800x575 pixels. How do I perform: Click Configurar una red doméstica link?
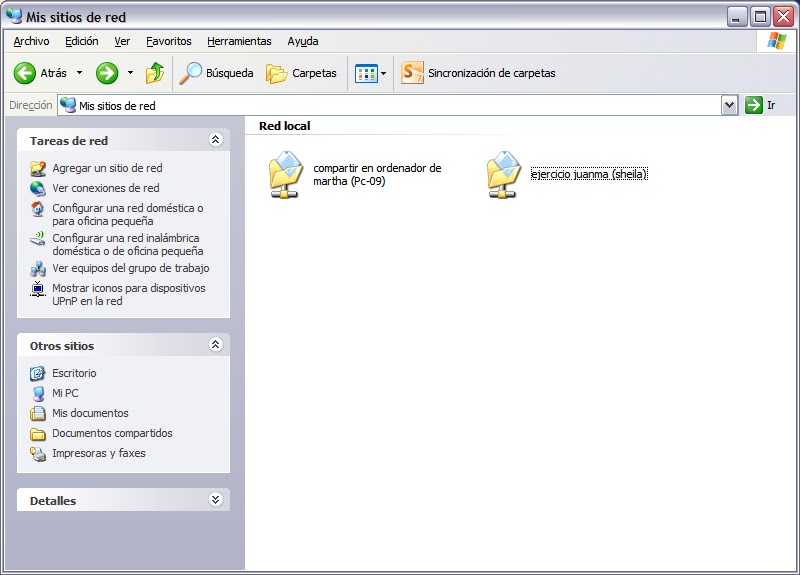128,214
